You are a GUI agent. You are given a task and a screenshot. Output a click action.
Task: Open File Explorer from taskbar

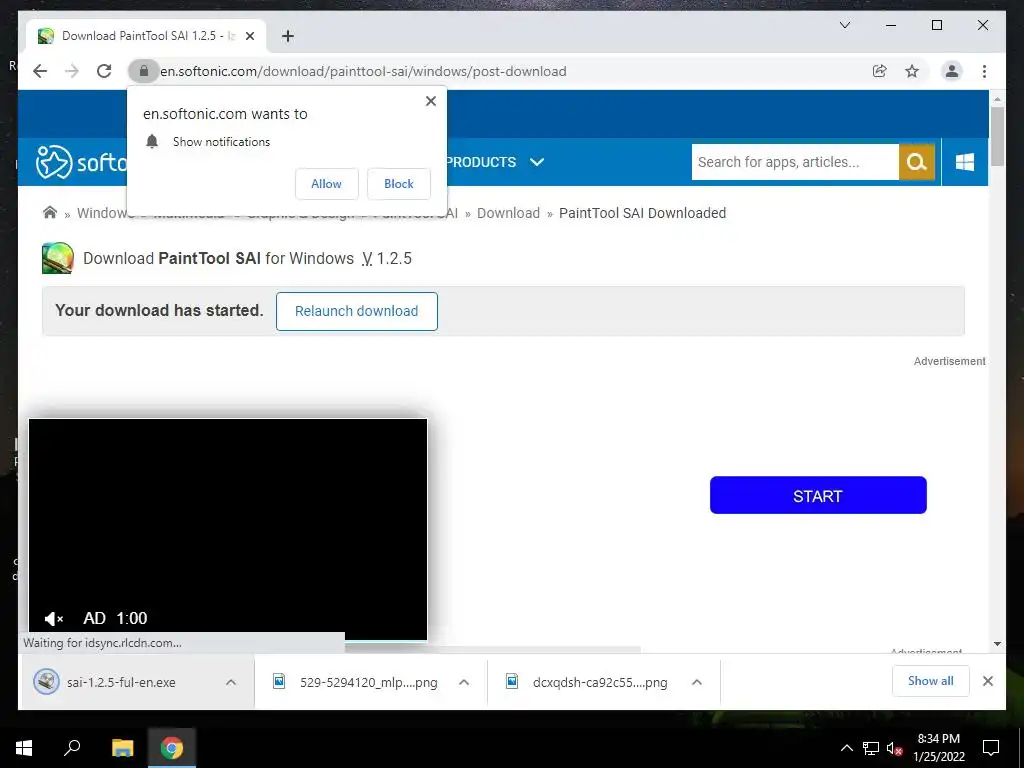point(122,748)
